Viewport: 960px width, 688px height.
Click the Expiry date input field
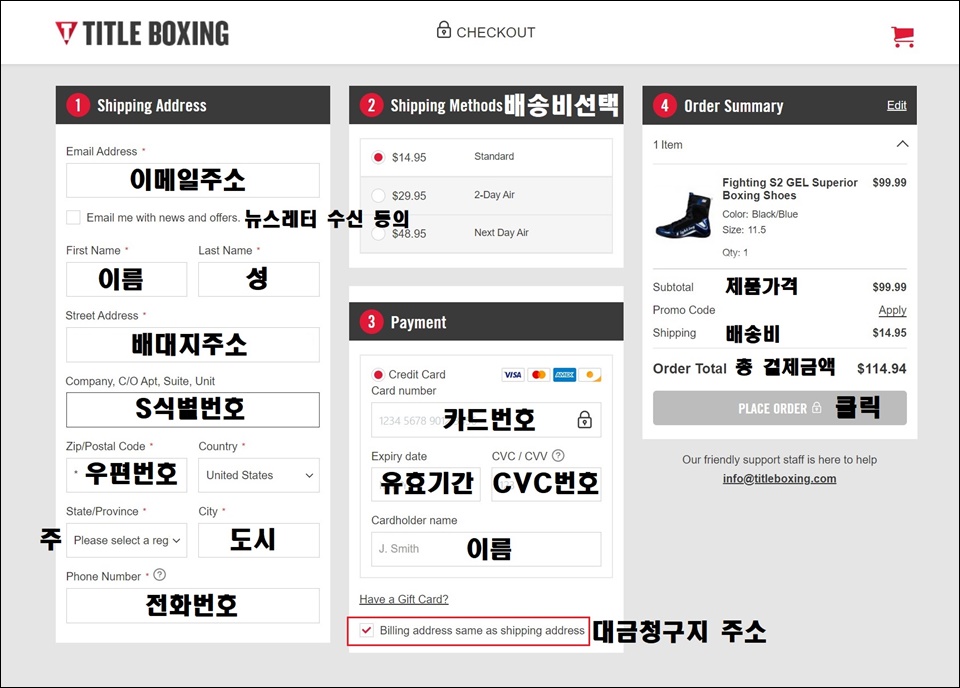click(x=426, y=484)
